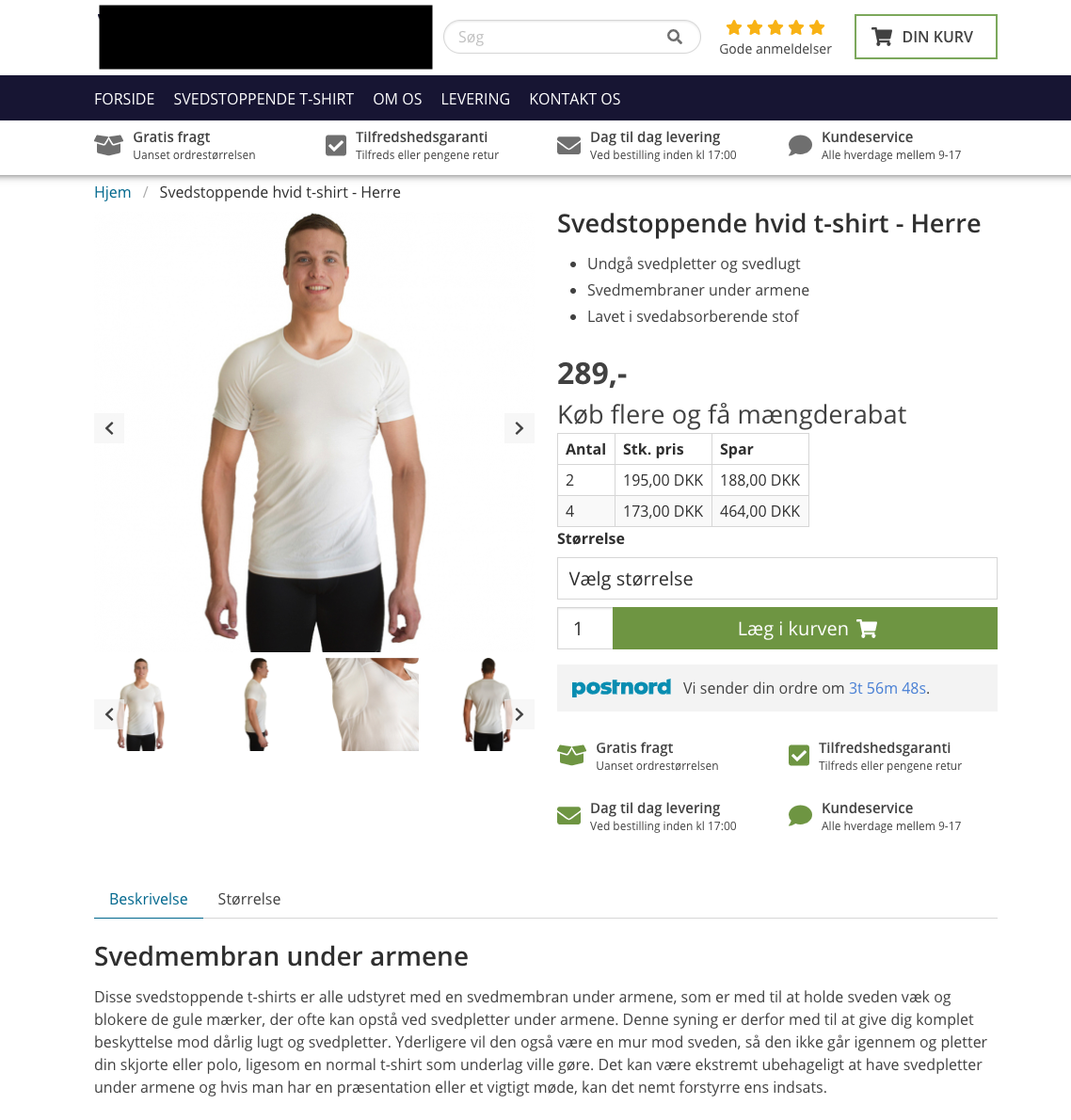
Task: Show previous main product image
Action: (109, 428)
